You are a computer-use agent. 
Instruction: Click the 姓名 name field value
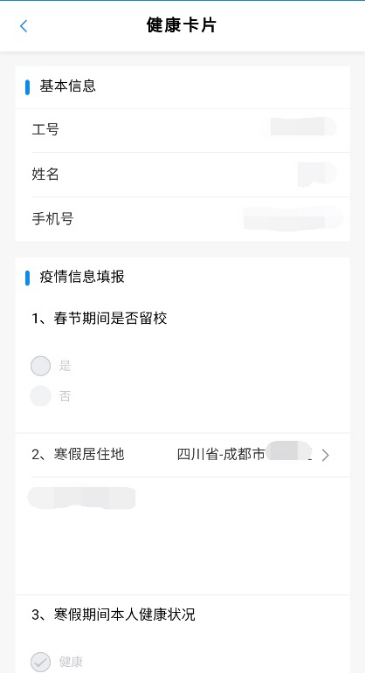(x=317, y=174)
